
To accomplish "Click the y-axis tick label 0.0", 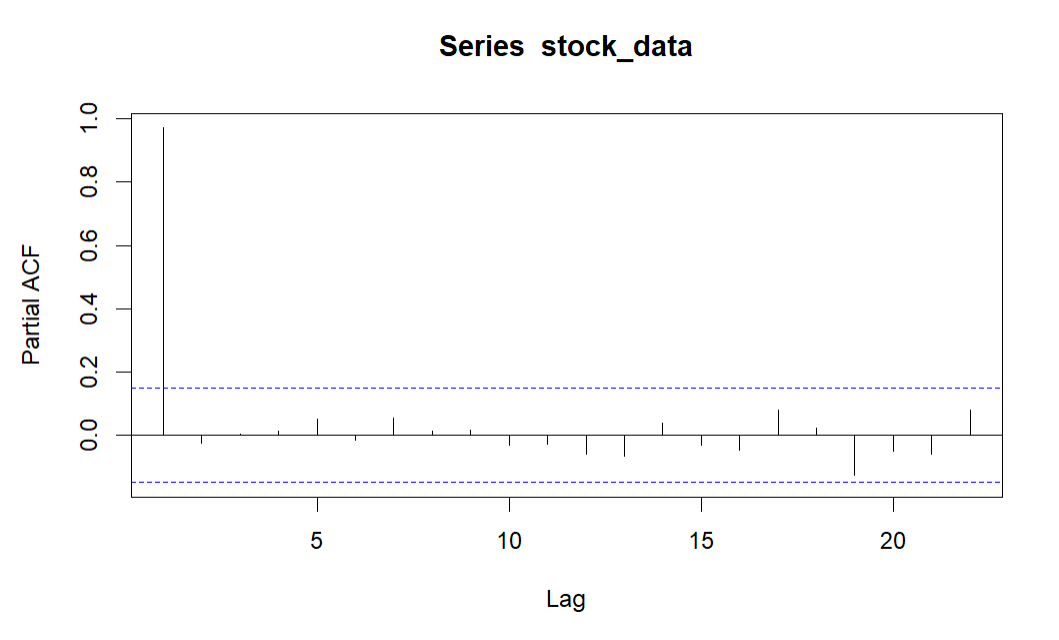I will [89, 435].
